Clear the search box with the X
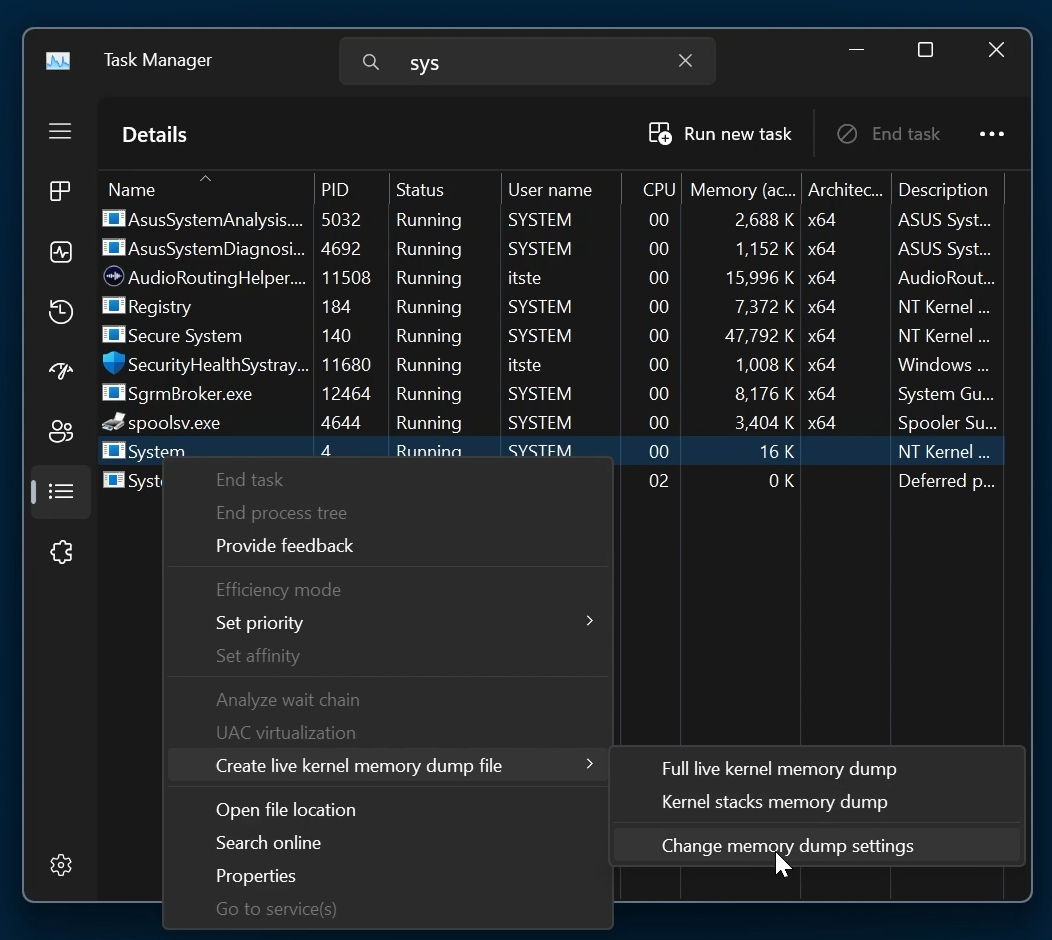This screenshot has width=1052, height=940. pyautogui.click(x=686, y=60)
